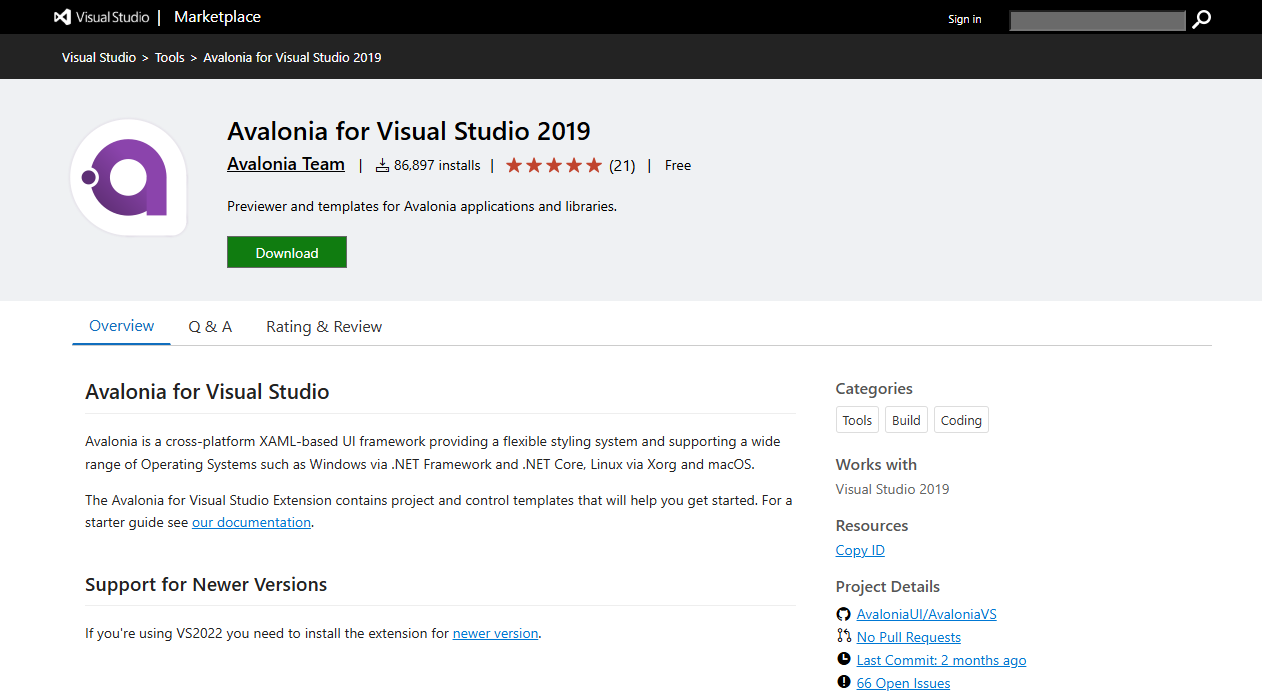This screenshot has width=1262, height=692.
Task: Click the Free price label
Action: (678, 165)
